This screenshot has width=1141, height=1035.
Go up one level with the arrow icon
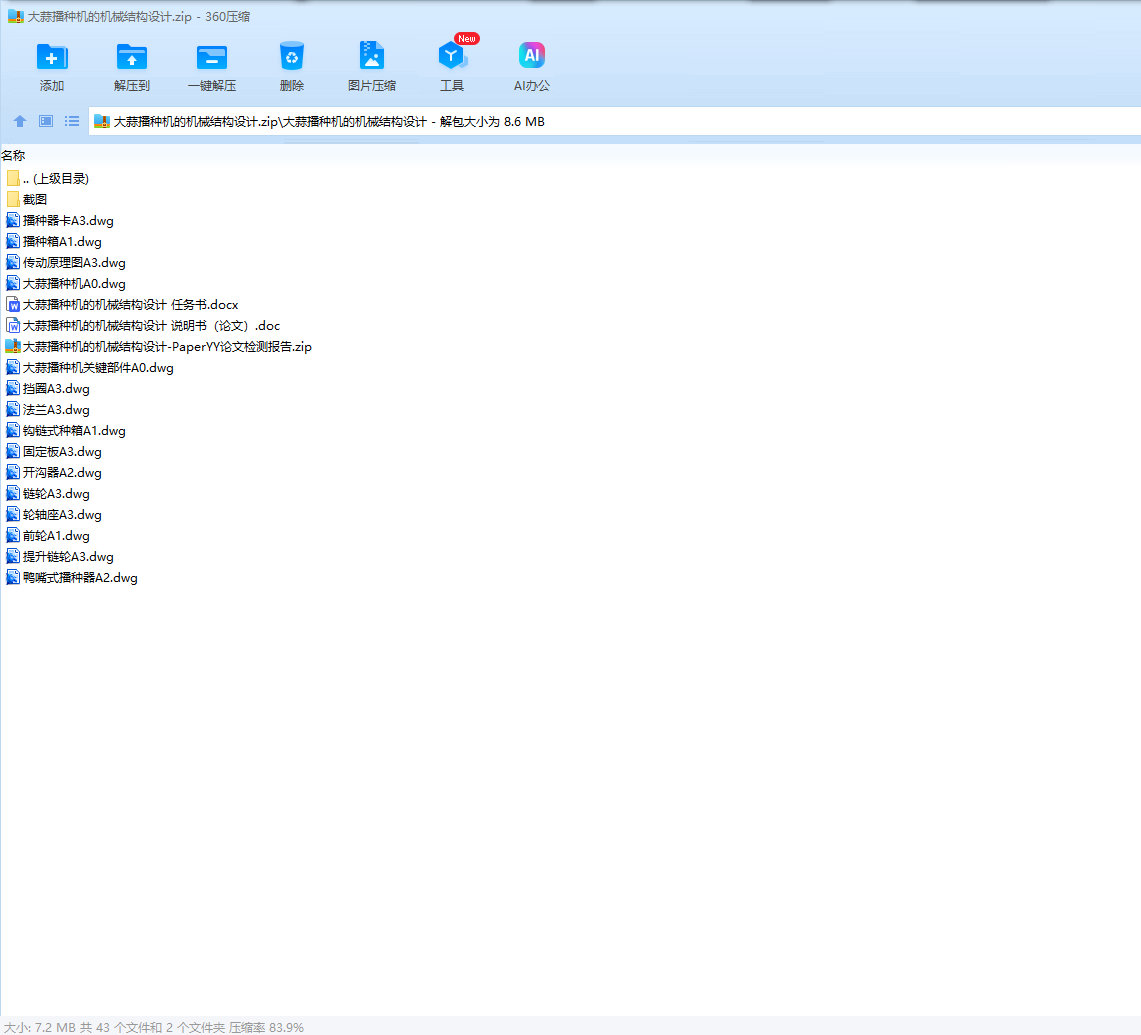coord(20,121)
